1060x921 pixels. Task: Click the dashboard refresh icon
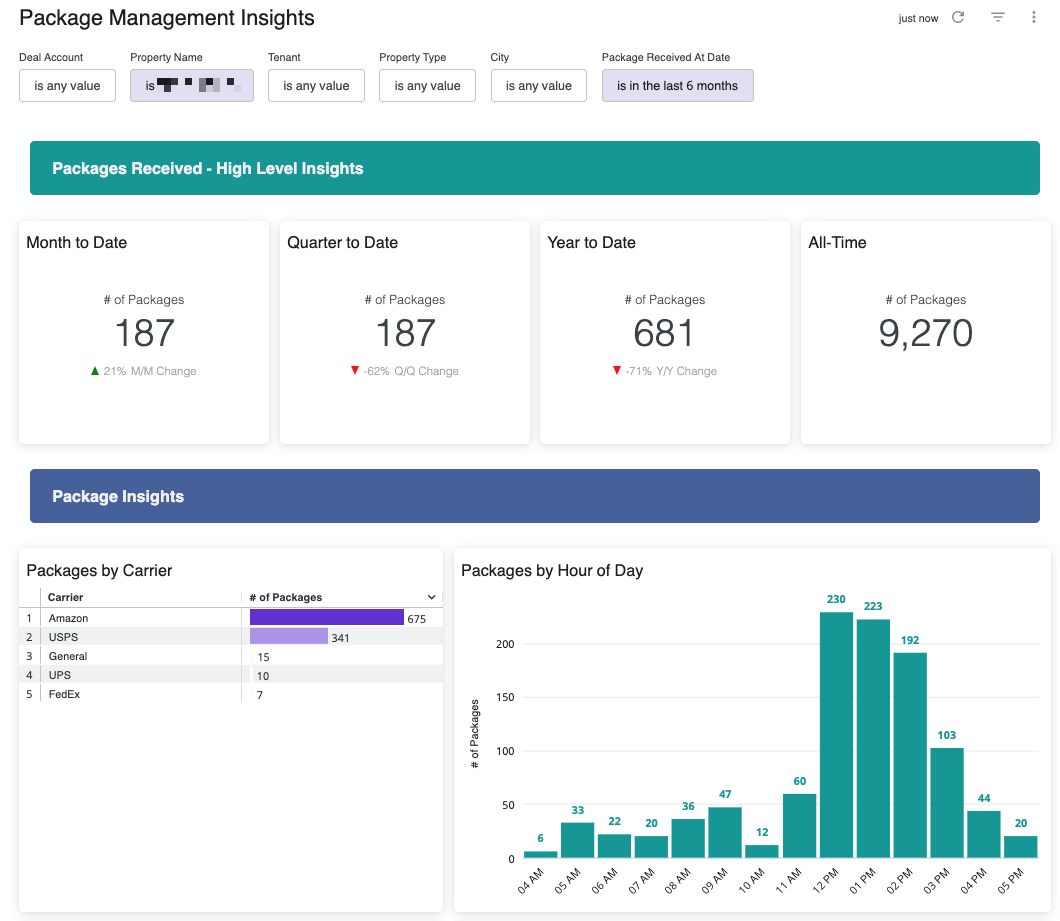point(958,17)
